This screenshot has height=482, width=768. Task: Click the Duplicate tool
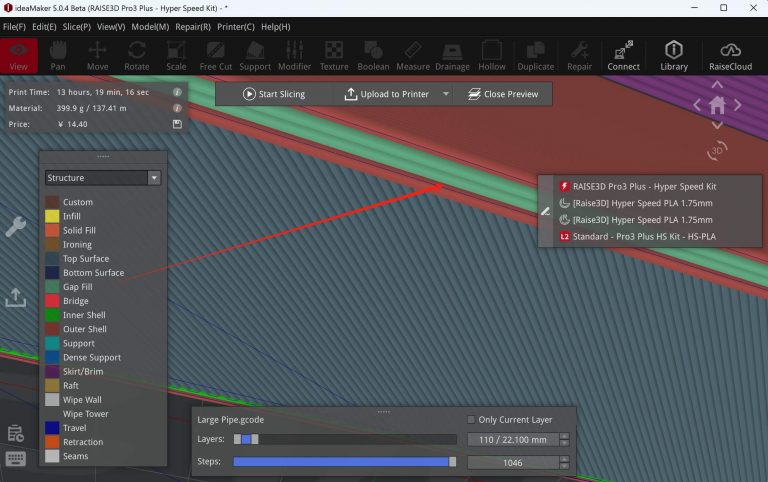(535, 56)
